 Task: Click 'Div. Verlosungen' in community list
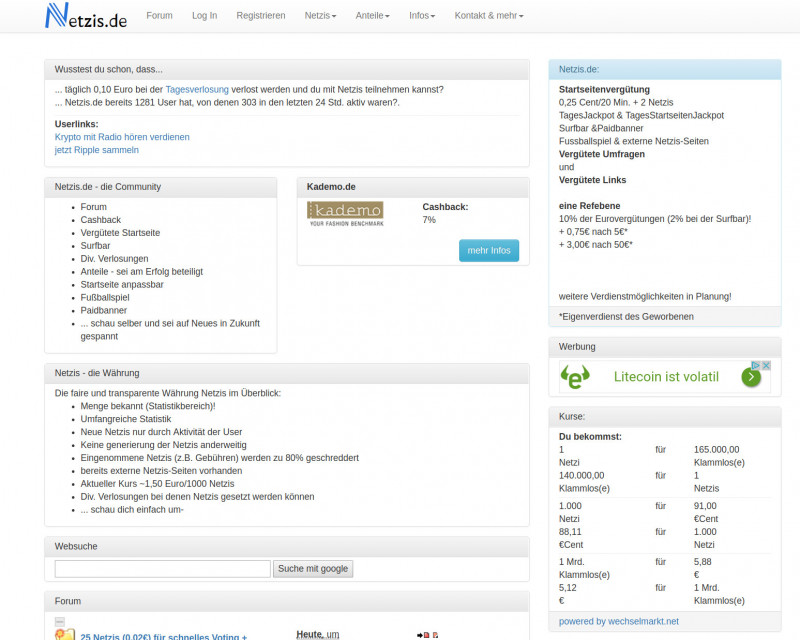tap(114, 258)
